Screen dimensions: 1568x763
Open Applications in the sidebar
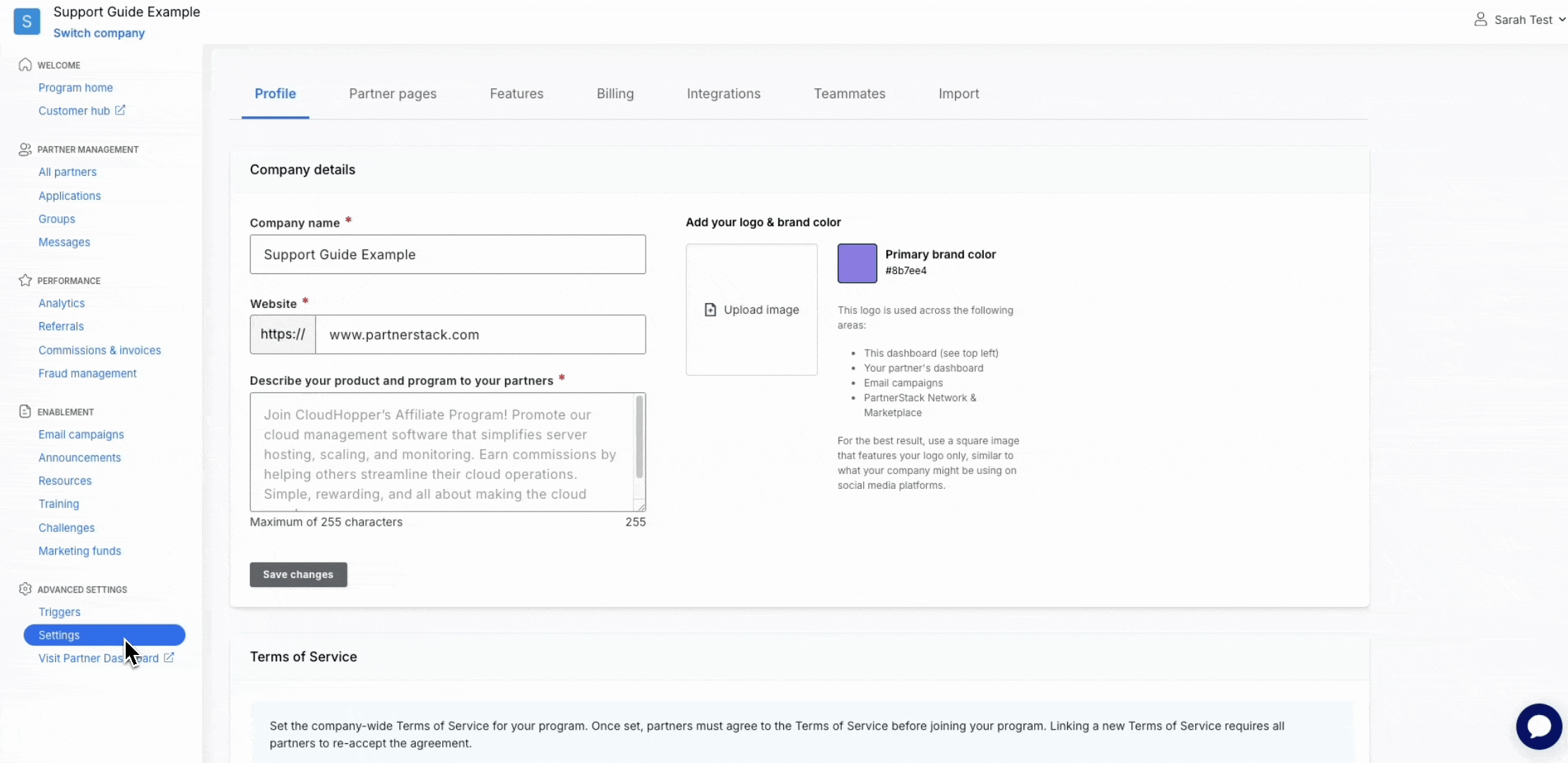point(70,196)
